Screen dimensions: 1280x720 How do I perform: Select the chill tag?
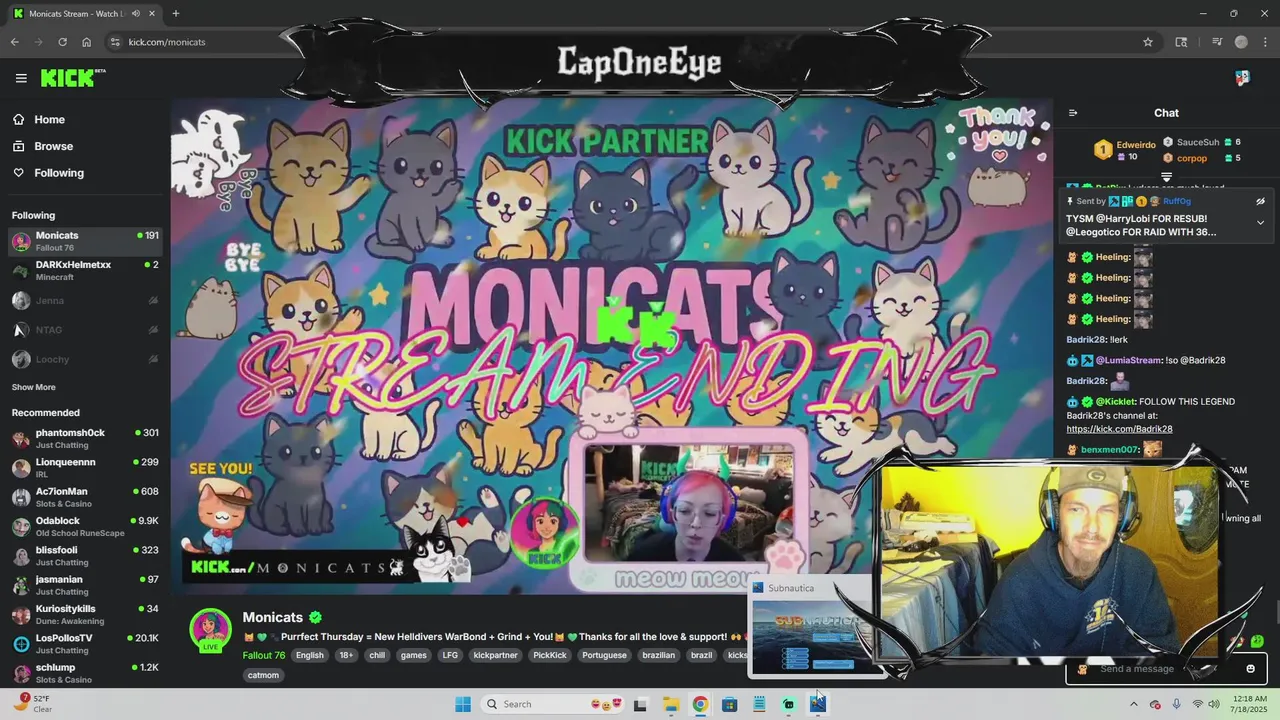377,655
